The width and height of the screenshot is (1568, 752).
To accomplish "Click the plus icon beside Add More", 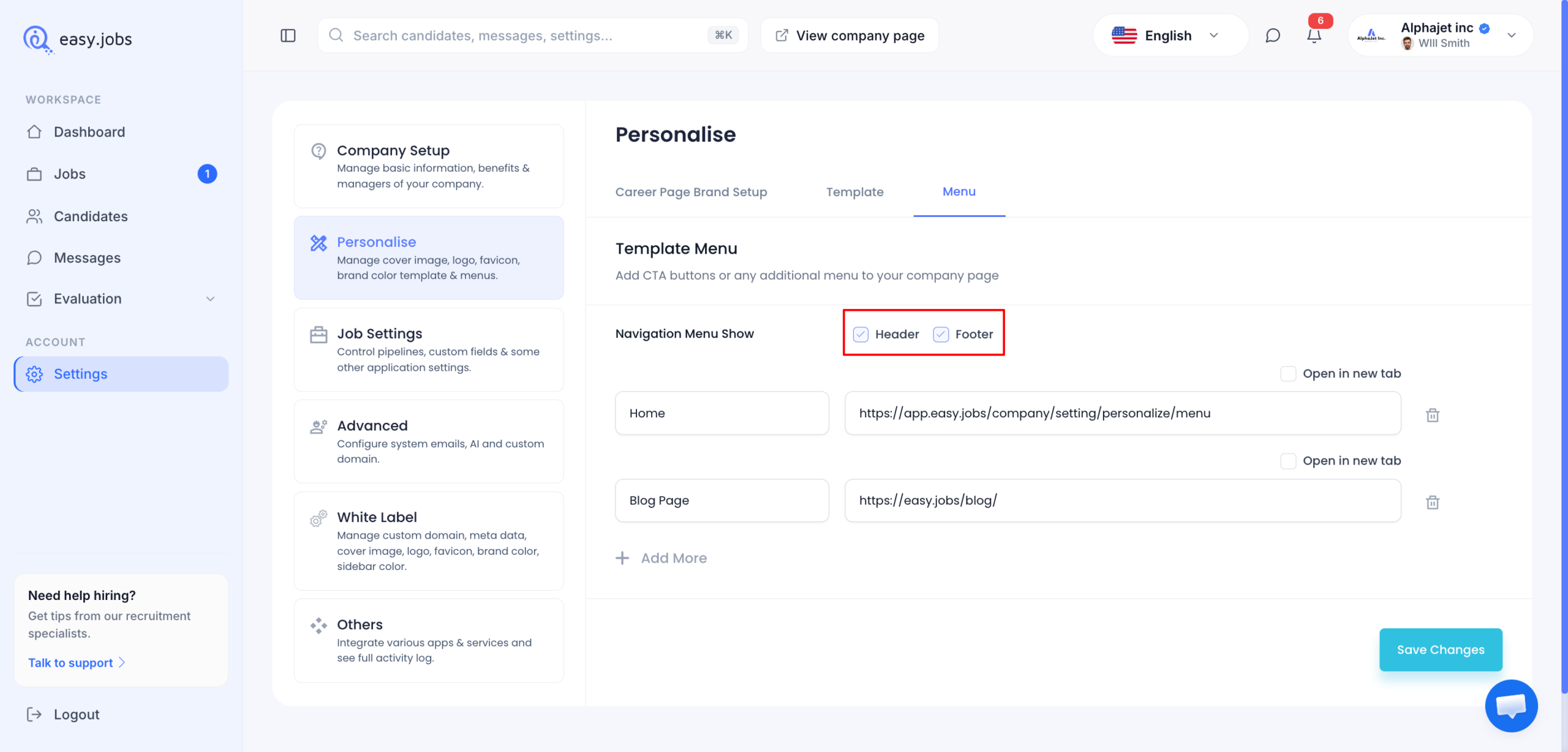I will click(622, 558).
